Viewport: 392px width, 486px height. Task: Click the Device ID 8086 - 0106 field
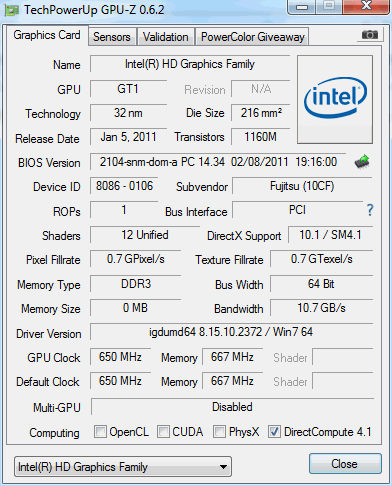[x=124, y=186]
